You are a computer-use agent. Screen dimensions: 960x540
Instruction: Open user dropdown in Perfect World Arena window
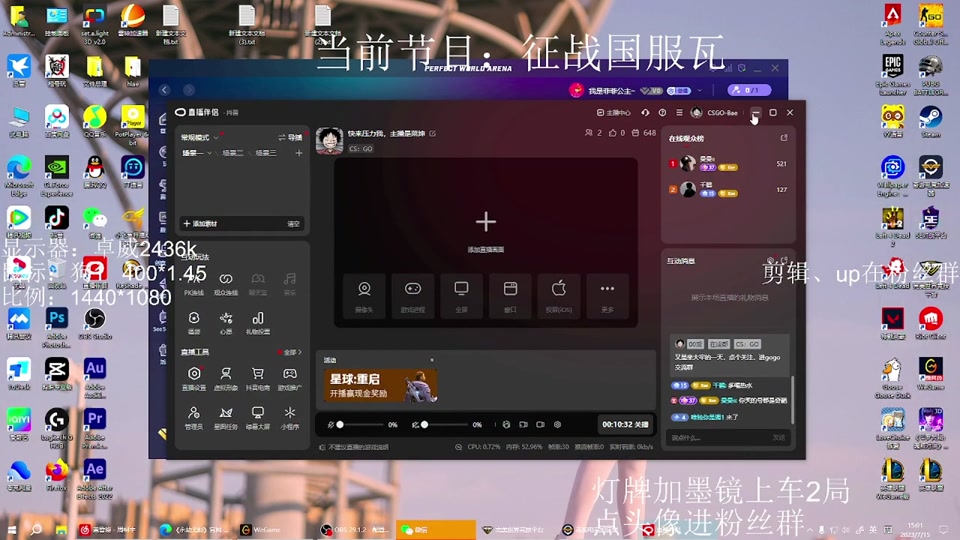point(700,91)
